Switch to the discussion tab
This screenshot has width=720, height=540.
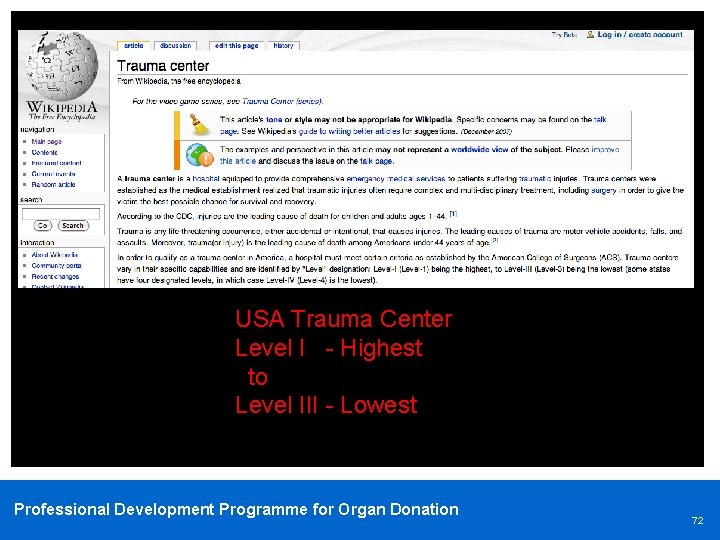tap(175, 45)
